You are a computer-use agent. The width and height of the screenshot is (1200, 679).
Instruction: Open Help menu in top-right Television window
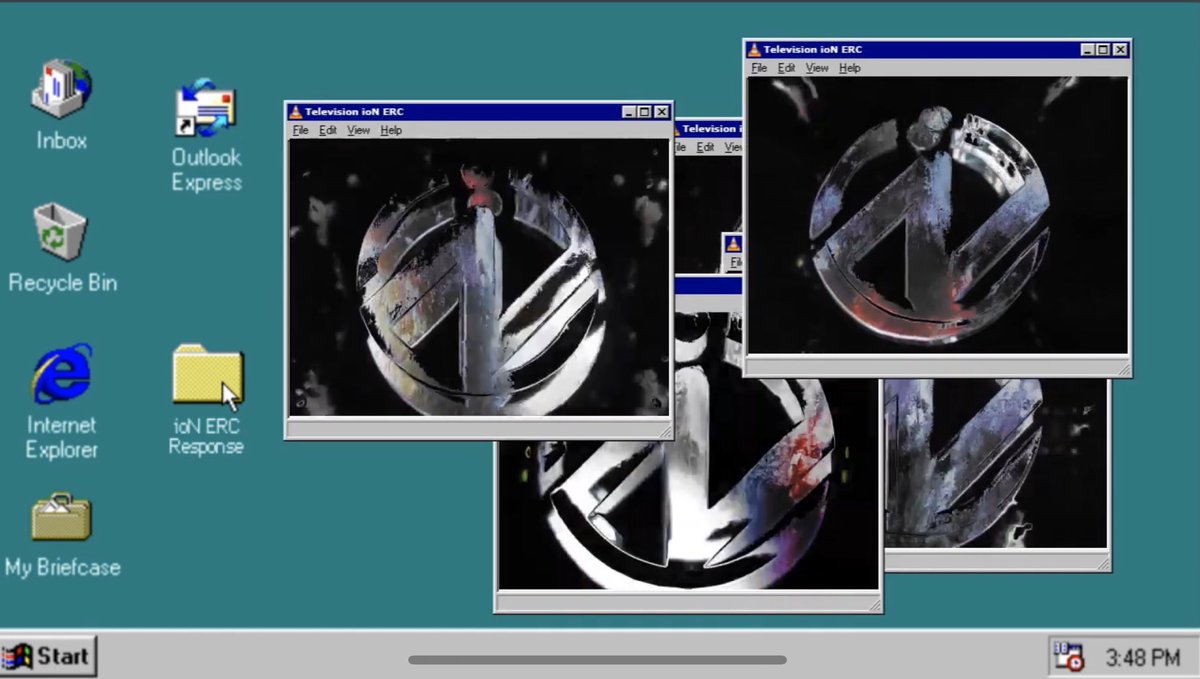click(850, 68)
